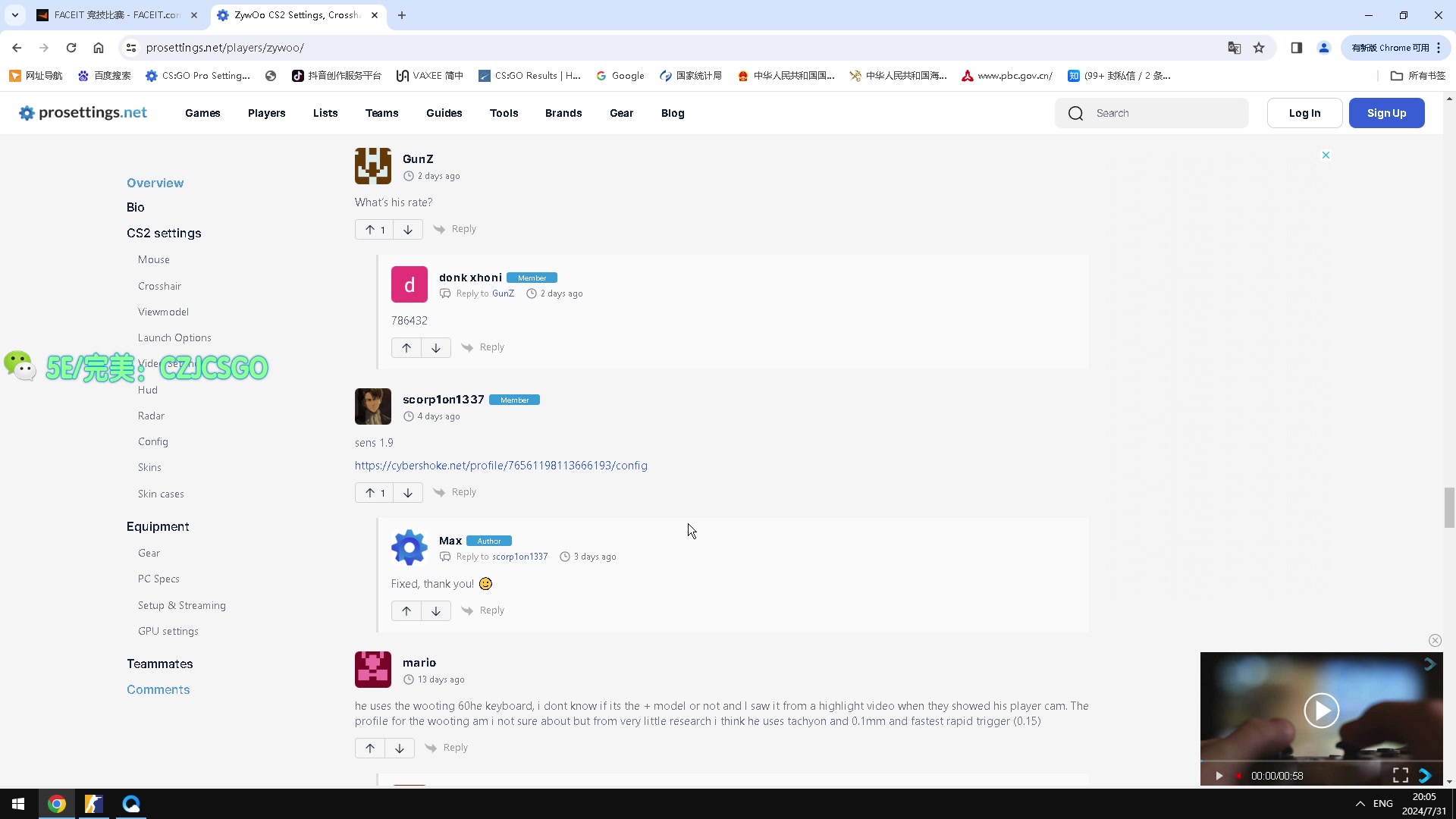Open the Players menu in navigation
This screenshot has height=819, width=1456.
[267, 112]
